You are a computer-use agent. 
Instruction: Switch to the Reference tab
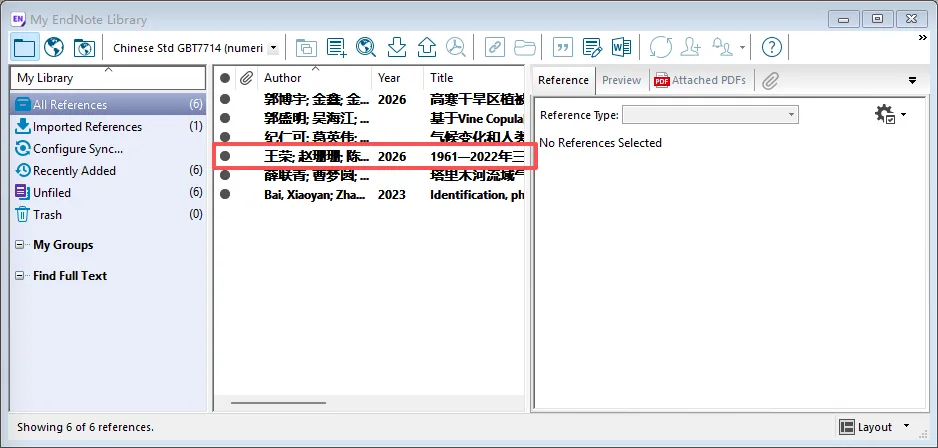pos(563,80)
